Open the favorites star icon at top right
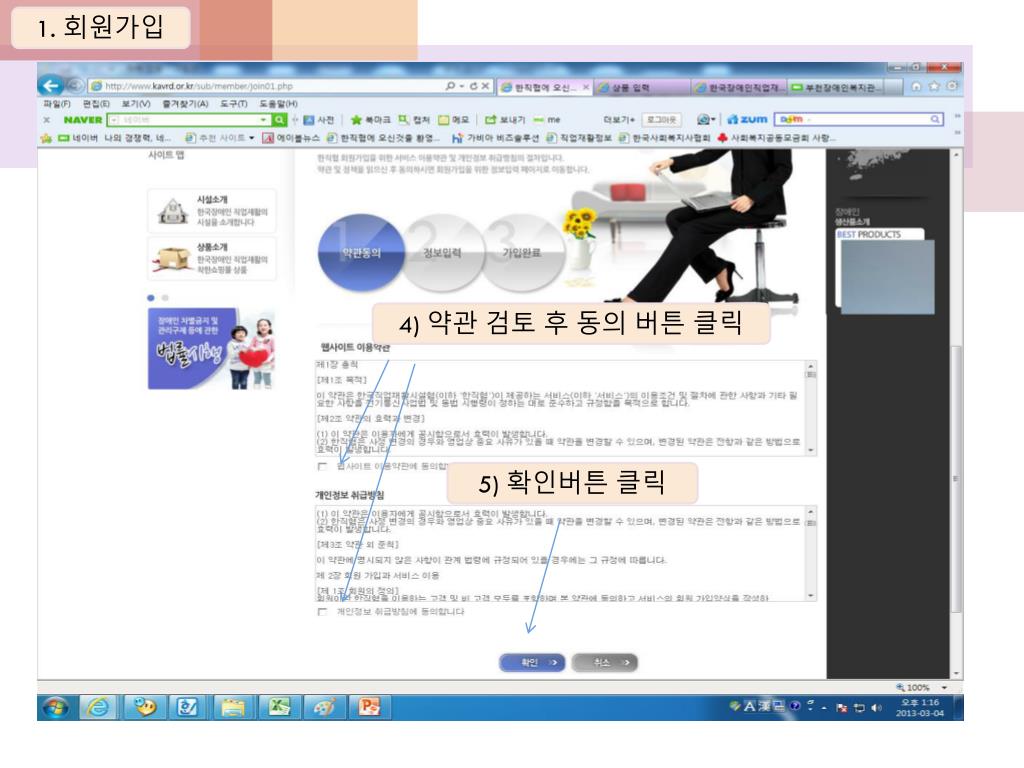The height and width of the screenshot is (768, 1024). point(934,86)
